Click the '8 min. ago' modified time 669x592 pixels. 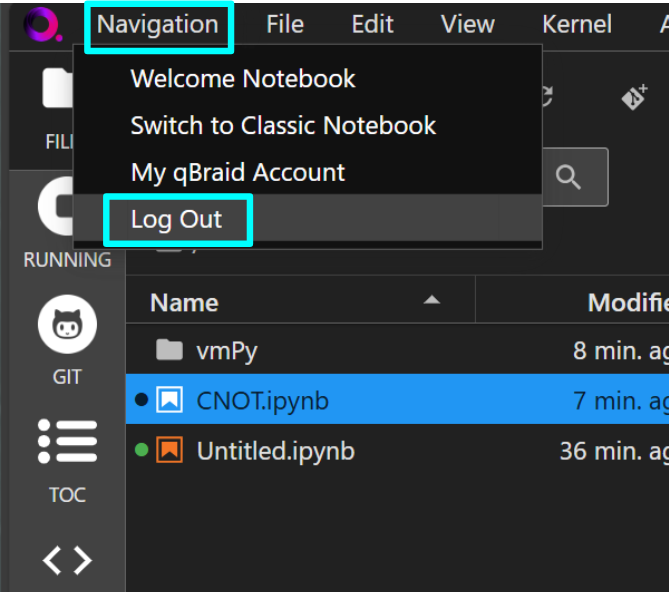[x=621, y=351]
